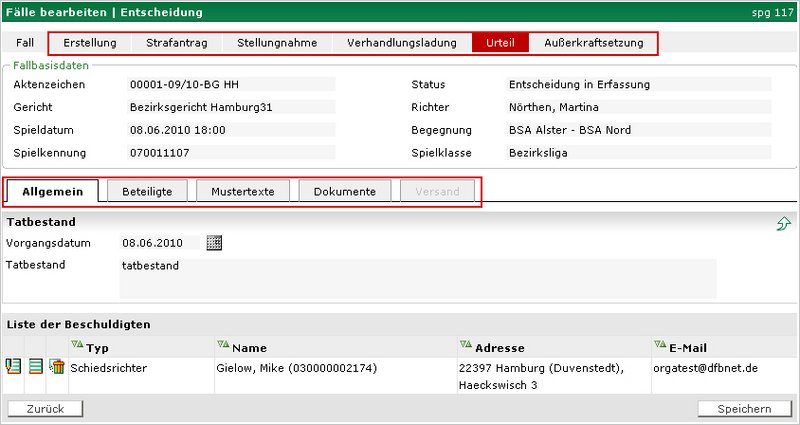The width and height of the screenshot is (800, 425).
Task: Click the green list details icon
Action: (x=36, y=368)
